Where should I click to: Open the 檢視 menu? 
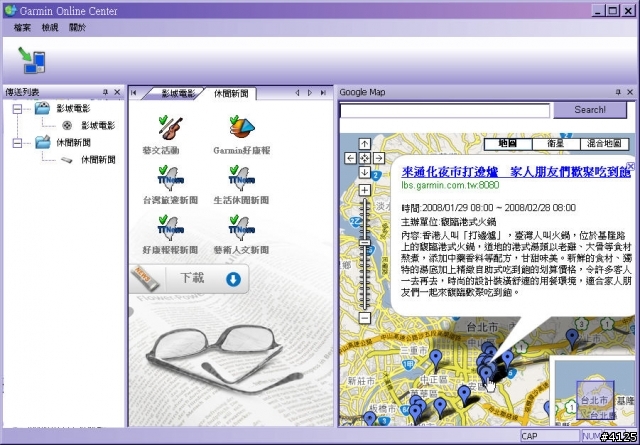(x=50, y=28)
